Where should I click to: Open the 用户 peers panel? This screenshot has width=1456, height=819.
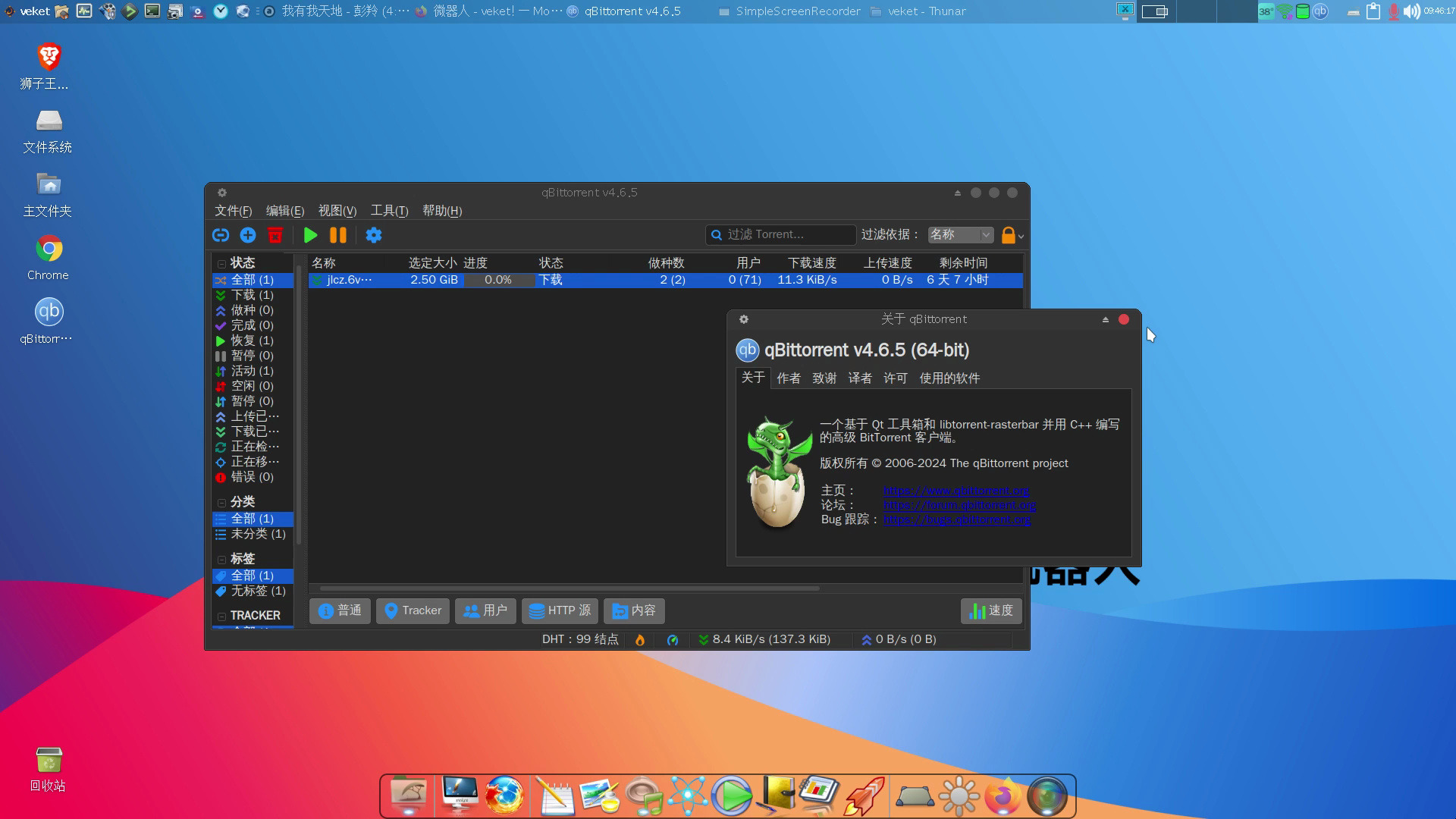click(x=485, y=610)
